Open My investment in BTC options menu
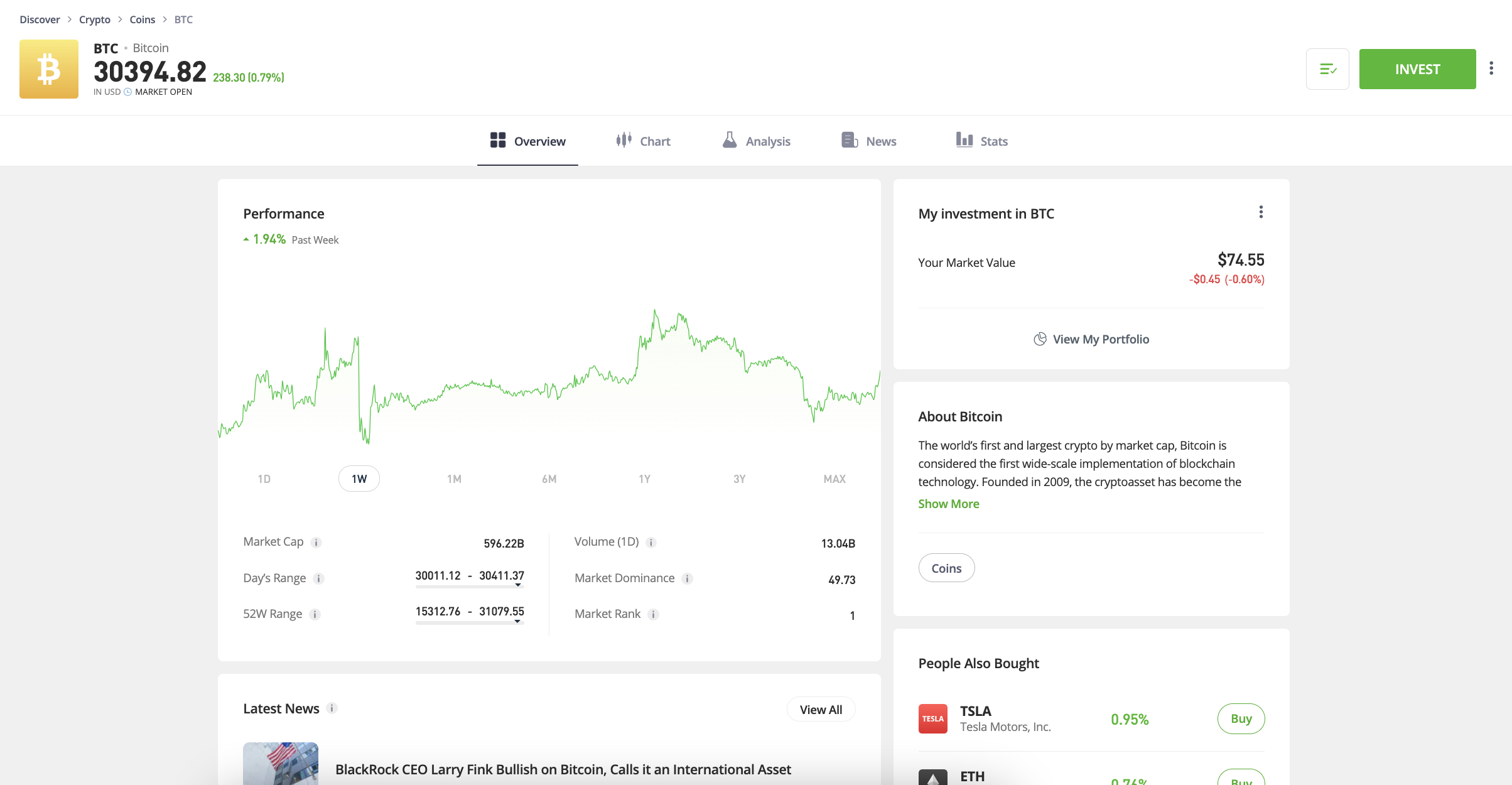The image size is (1512, 785). click(1261, 212)
